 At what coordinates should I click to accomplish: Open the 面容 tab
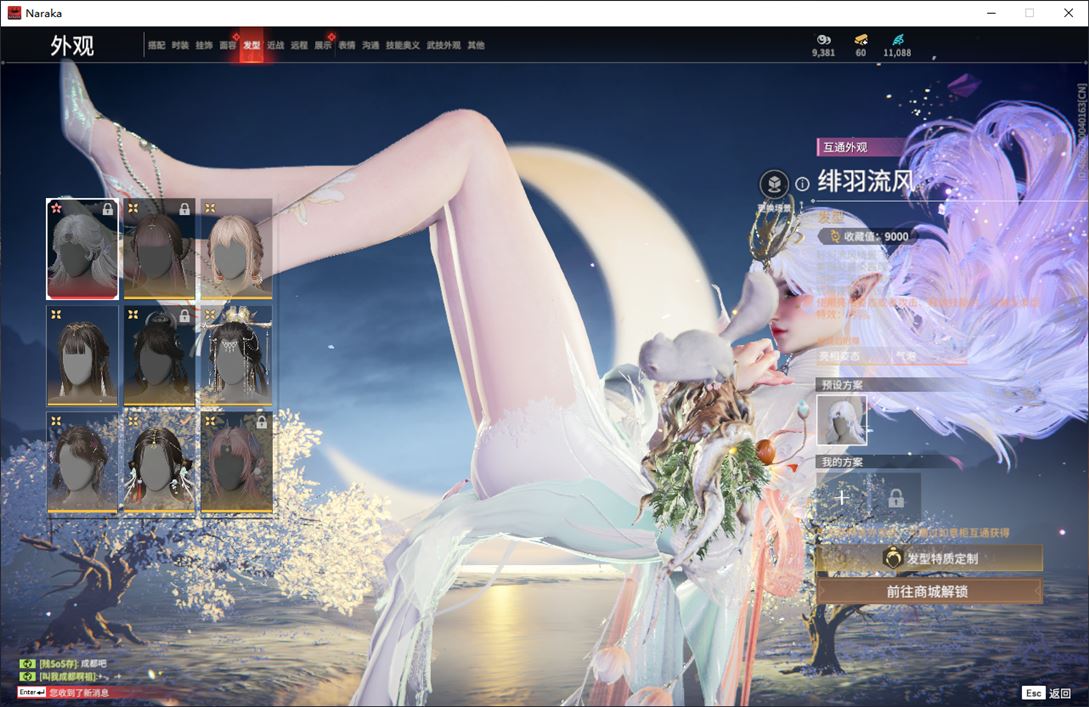click(x=228, y=45)
